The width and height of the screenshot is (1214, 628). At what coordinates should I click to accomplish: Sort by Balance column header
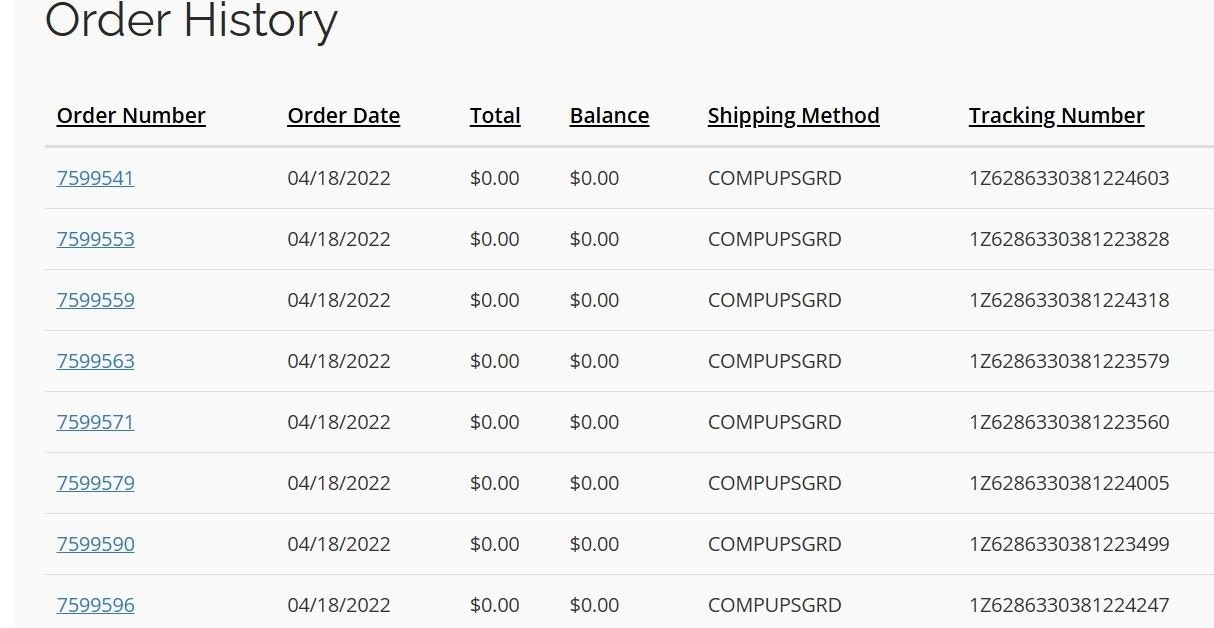point(609,116)
